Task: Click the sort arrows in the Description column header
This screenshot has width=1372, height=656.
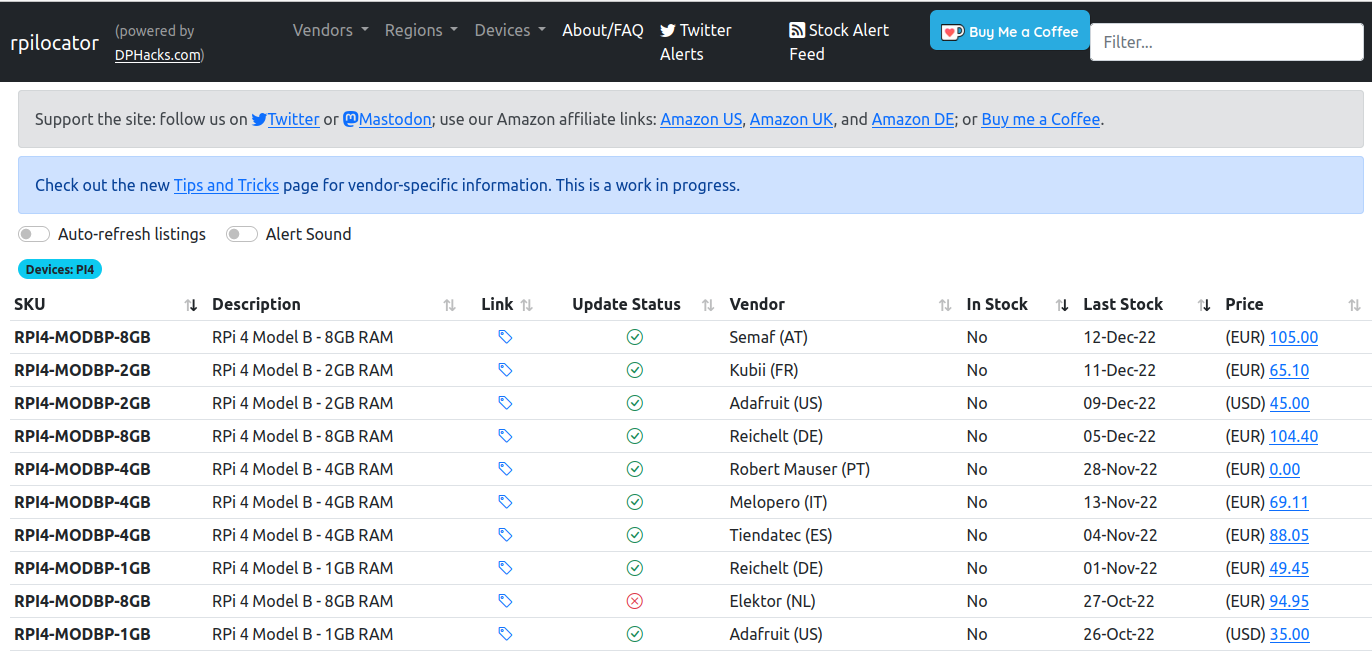Action: (450, 305)
